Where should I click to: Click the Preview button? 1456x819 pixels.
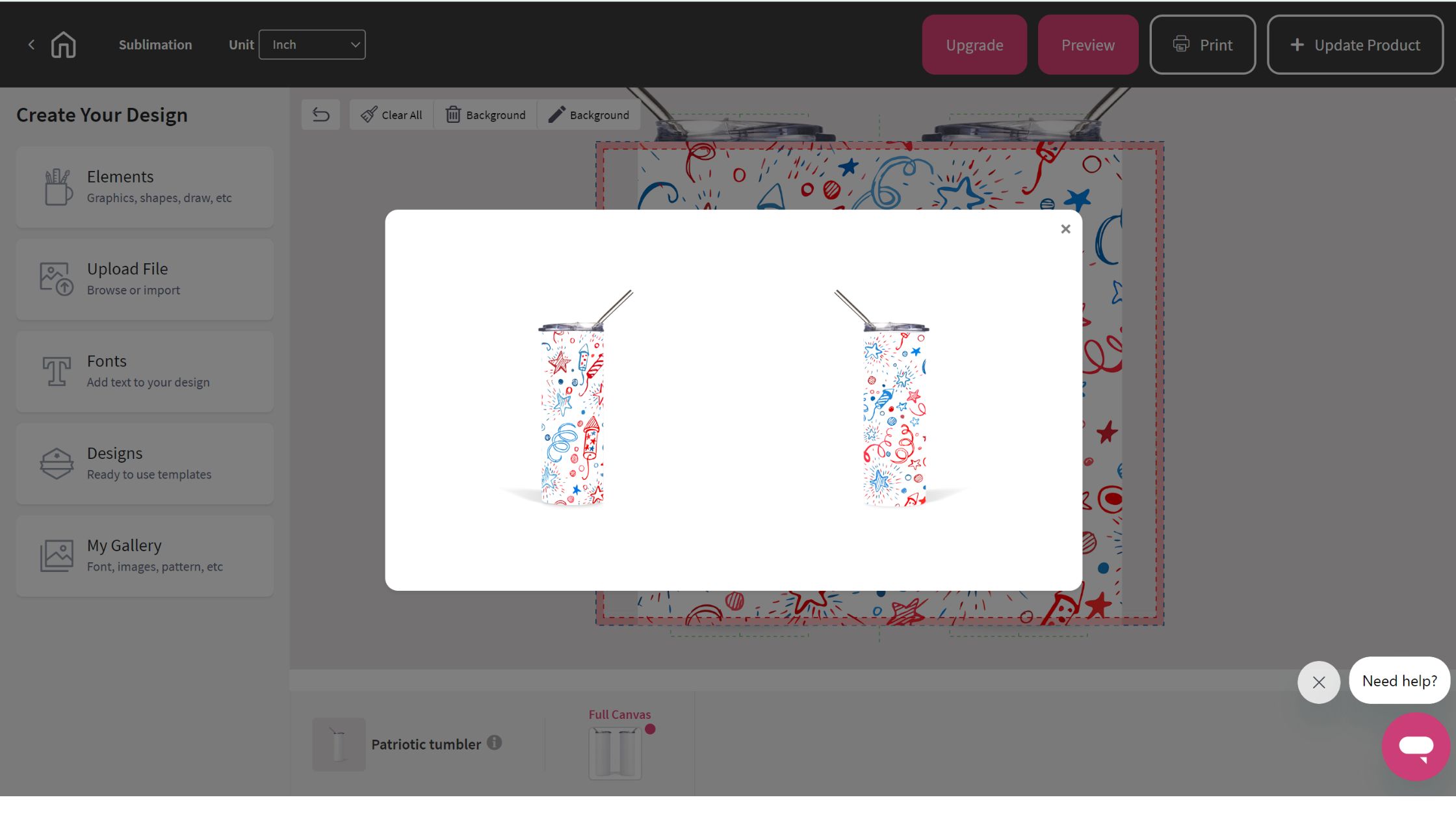1088,45
